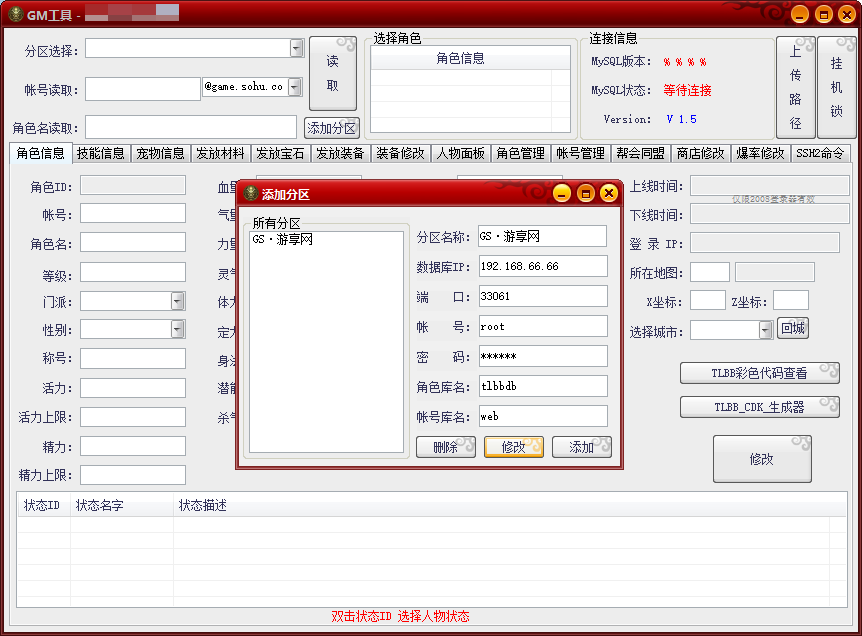
Task: Expand the 选择城市 combo box
Action: [765, 329]
